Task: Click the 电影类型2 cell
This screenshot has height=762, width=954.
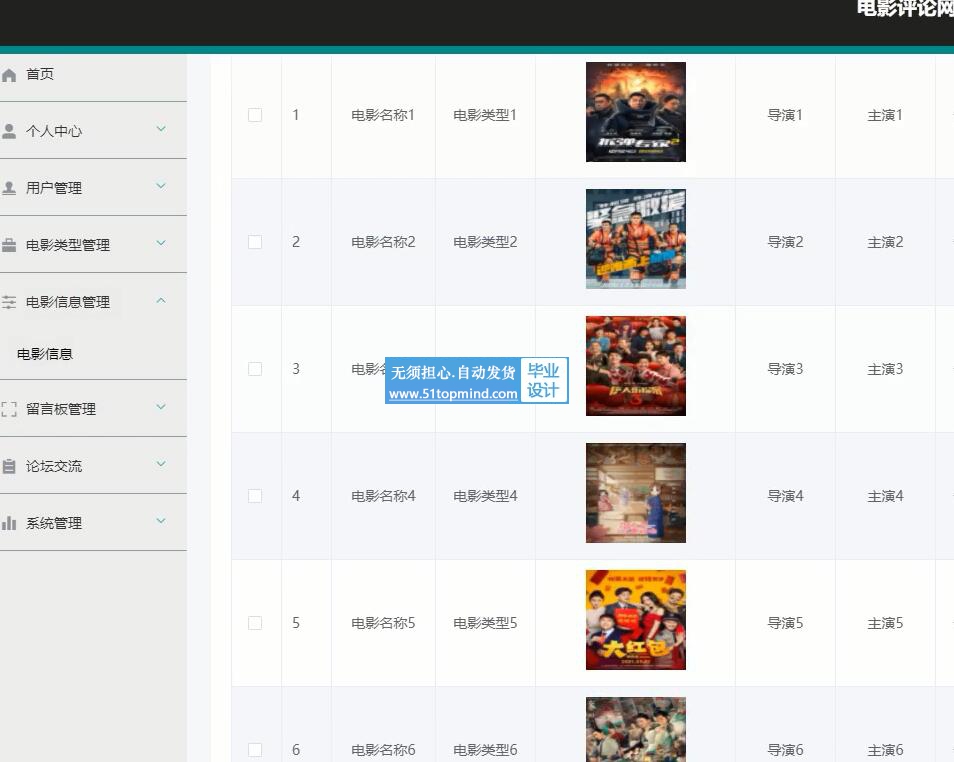Action: pyautogui.click(x=486, y=242)
